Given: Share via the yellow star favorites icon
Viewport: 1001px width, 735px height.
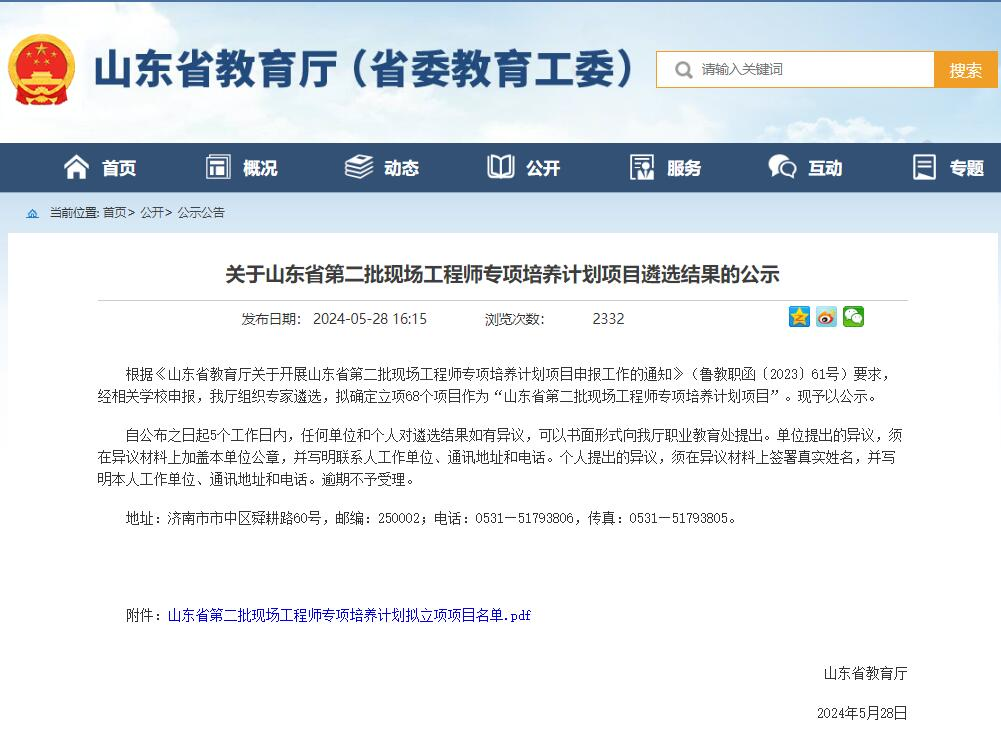Looking at the screenshot, I should coord(799,317).
